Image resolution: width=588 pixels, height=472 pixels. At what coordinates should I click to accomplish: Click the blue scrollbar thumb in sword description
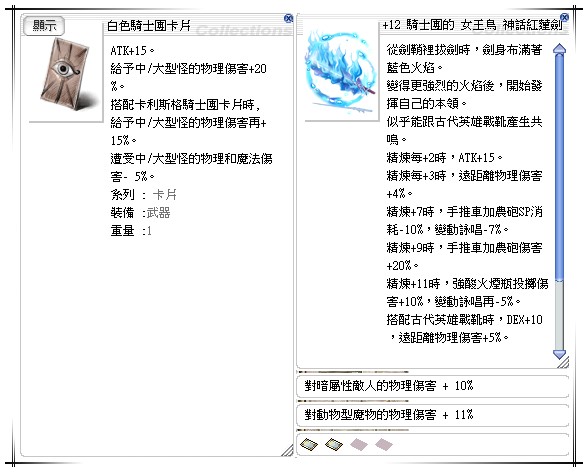[559, 167]
